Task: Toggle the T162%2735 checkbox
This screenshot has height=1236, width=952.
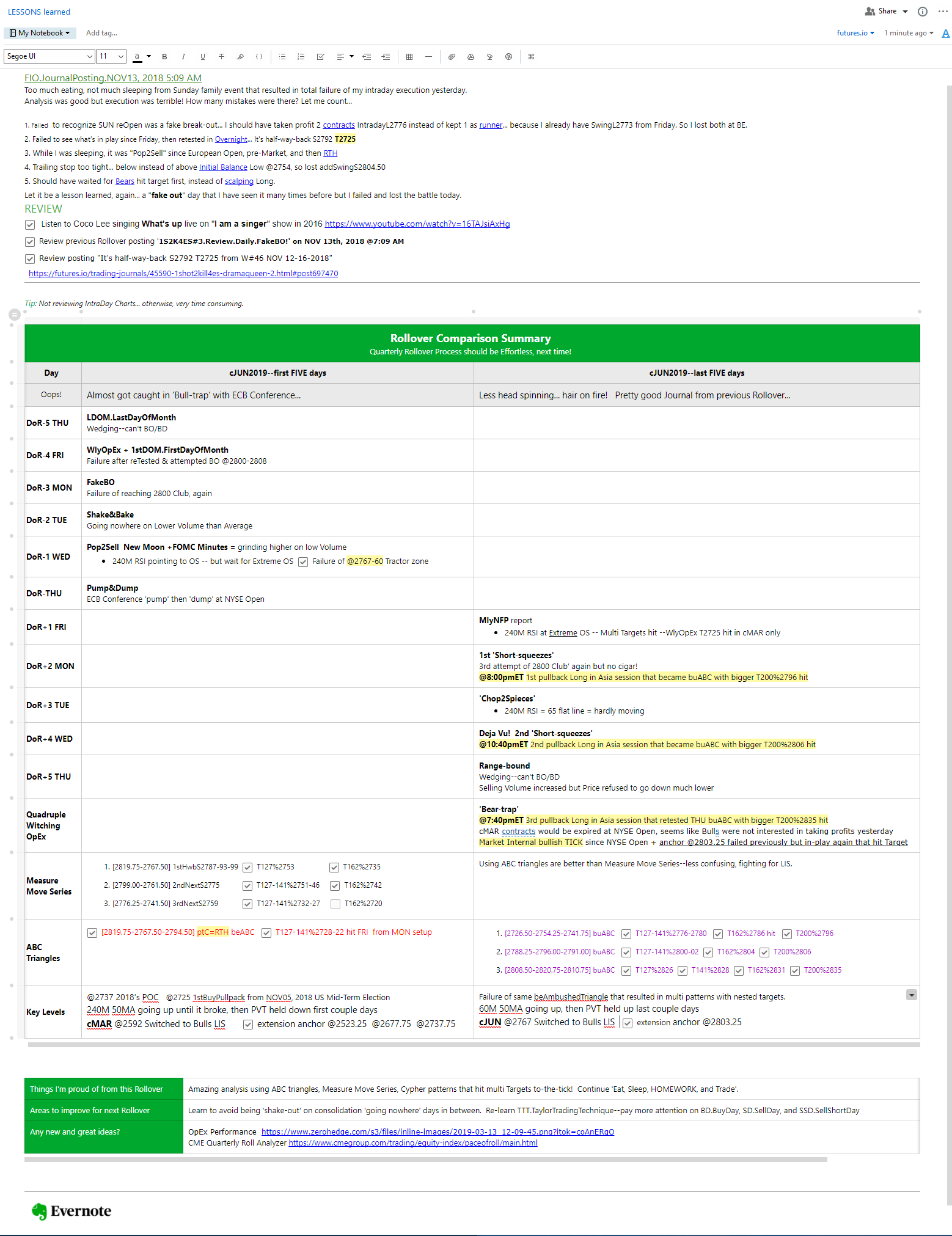Action: (x=334, y=868)
